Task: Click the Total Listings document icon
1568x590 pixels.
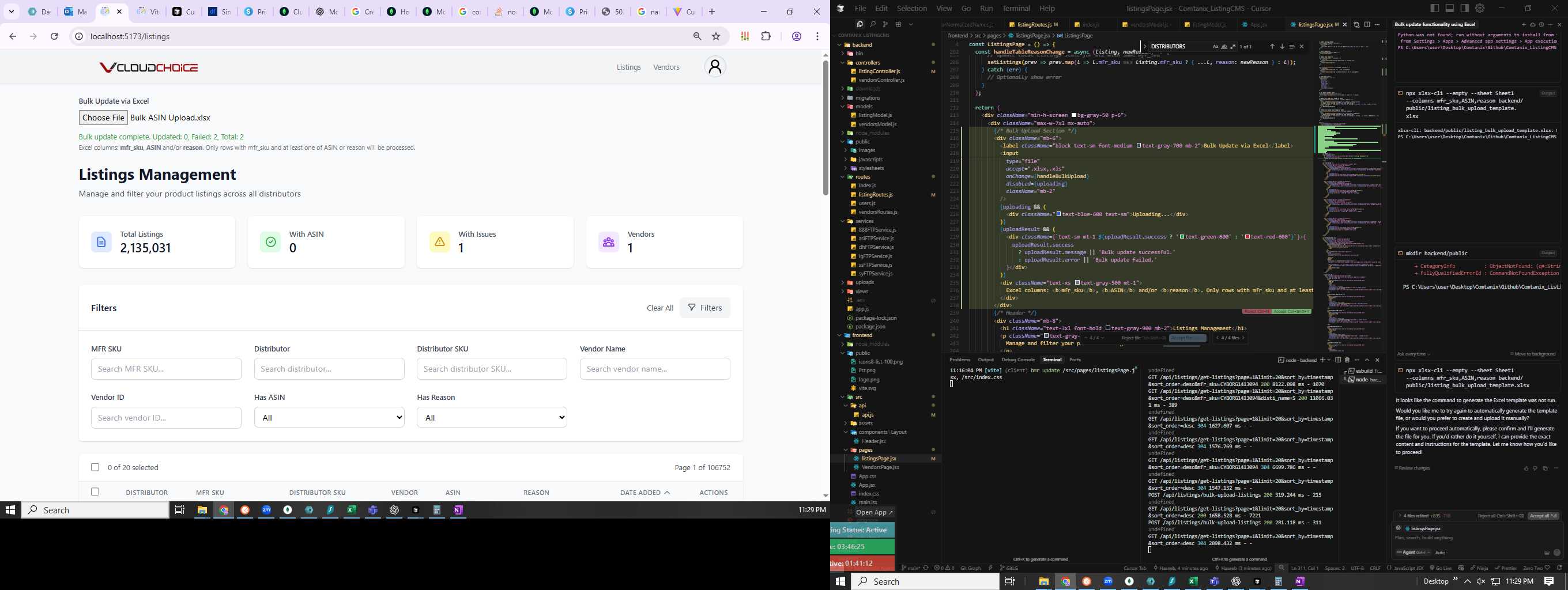Action: point(101,241)
